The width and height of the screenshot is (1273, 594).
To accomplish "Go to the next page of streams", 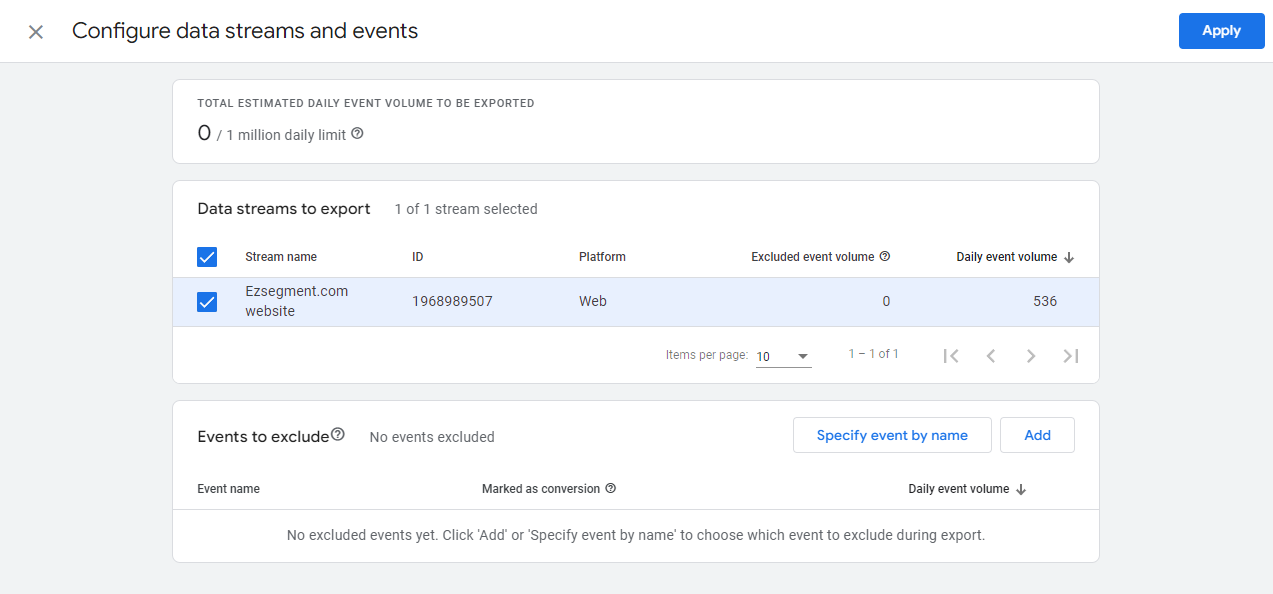I will point(1030,355).
